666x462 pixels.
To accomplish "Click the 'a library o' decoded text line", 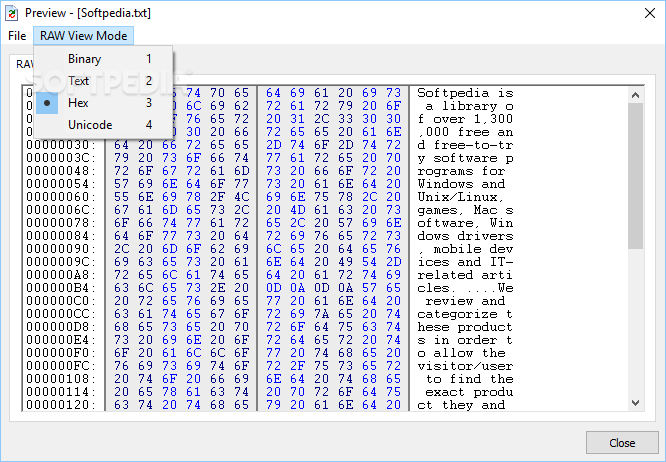I will 469,106.
